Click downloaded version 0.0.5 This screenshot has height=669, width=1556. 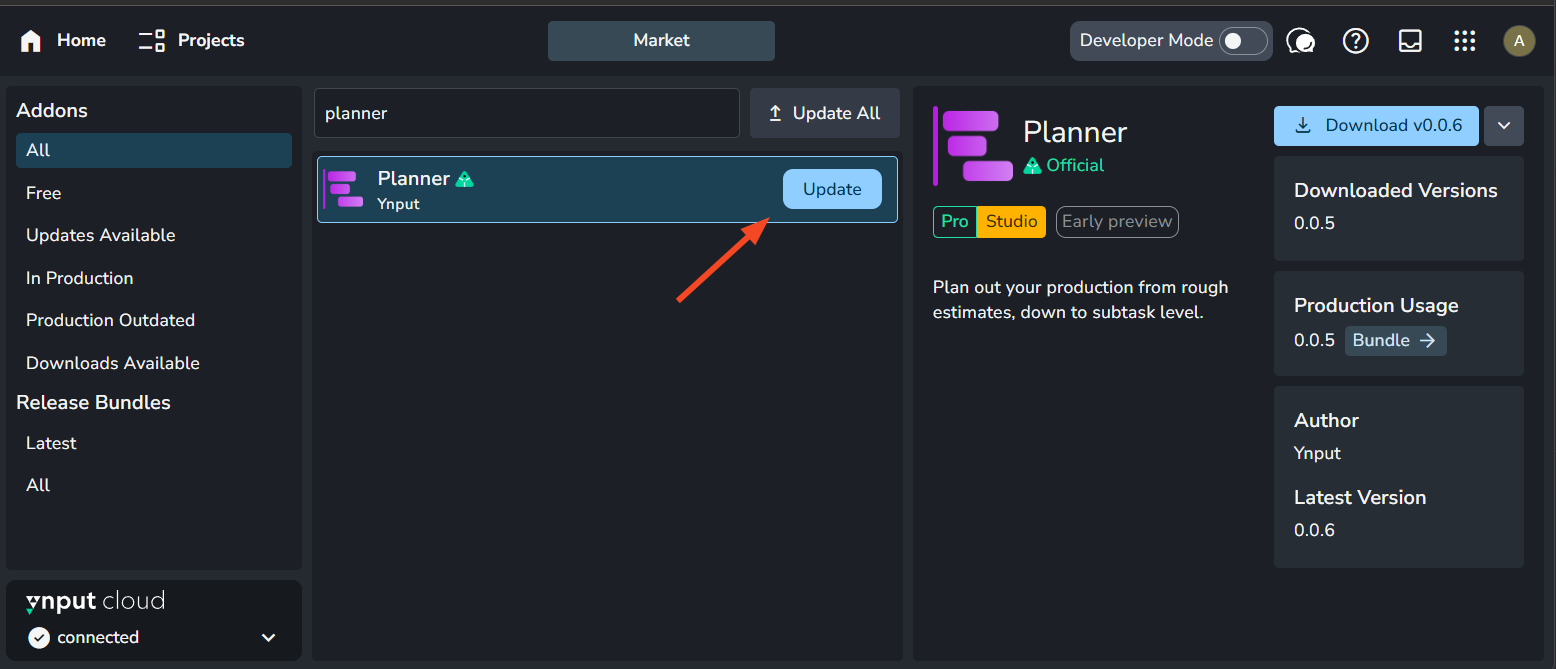pyautogui.click(x=1314, y=223)
